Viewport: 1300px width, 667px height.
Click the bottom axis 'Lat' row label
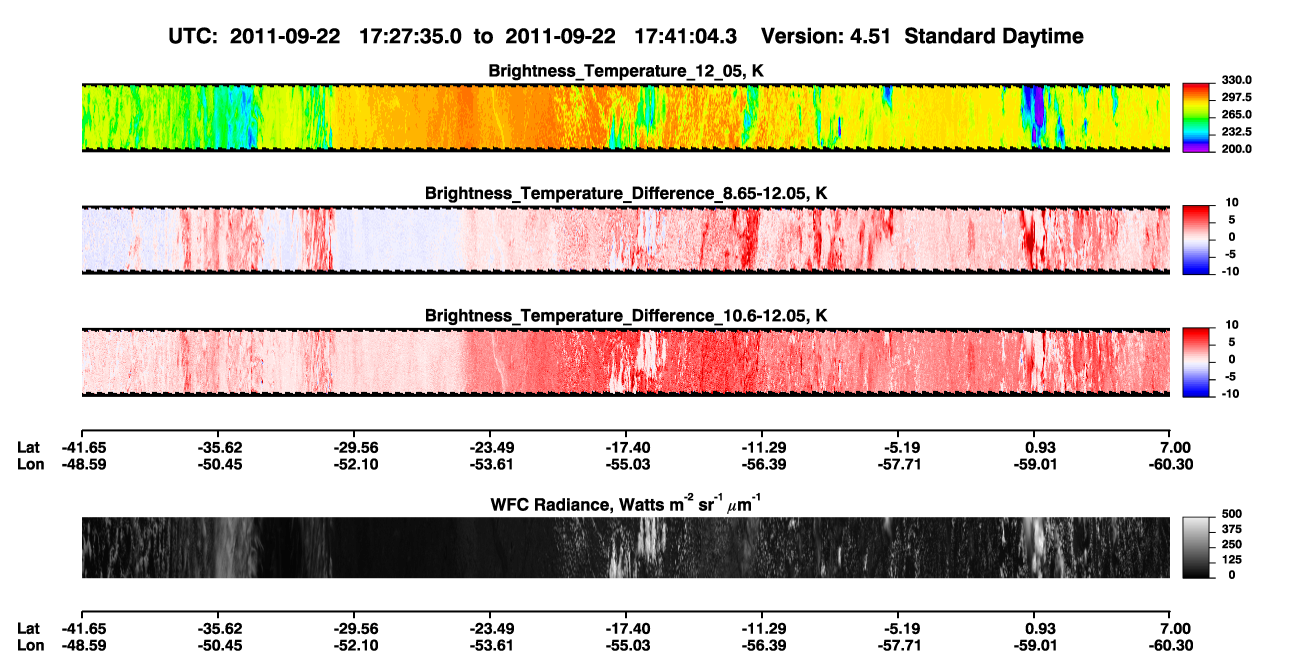(x=29, y=628)
